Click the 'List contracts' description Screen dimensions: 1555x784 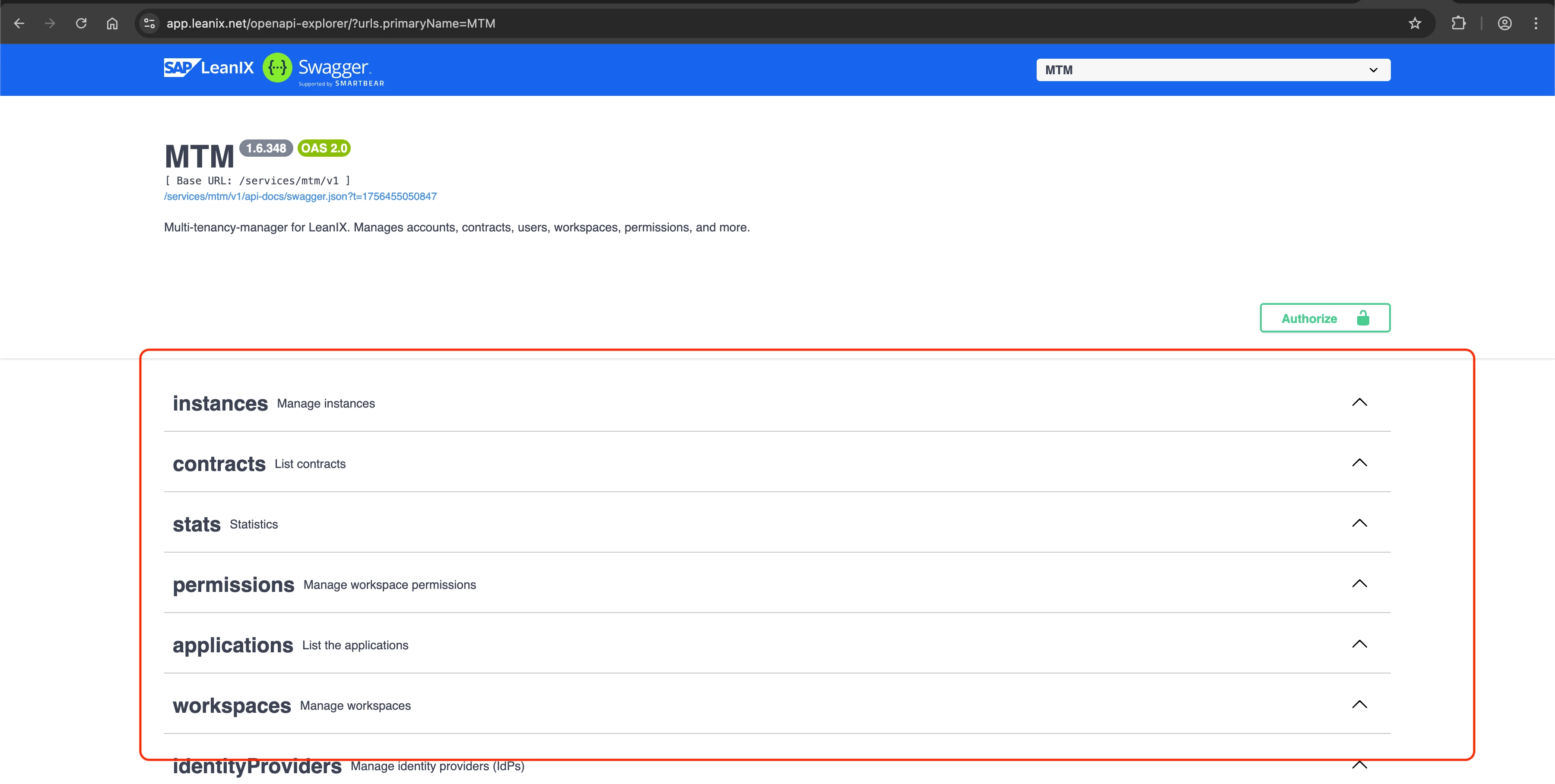(x=310, y=464)
